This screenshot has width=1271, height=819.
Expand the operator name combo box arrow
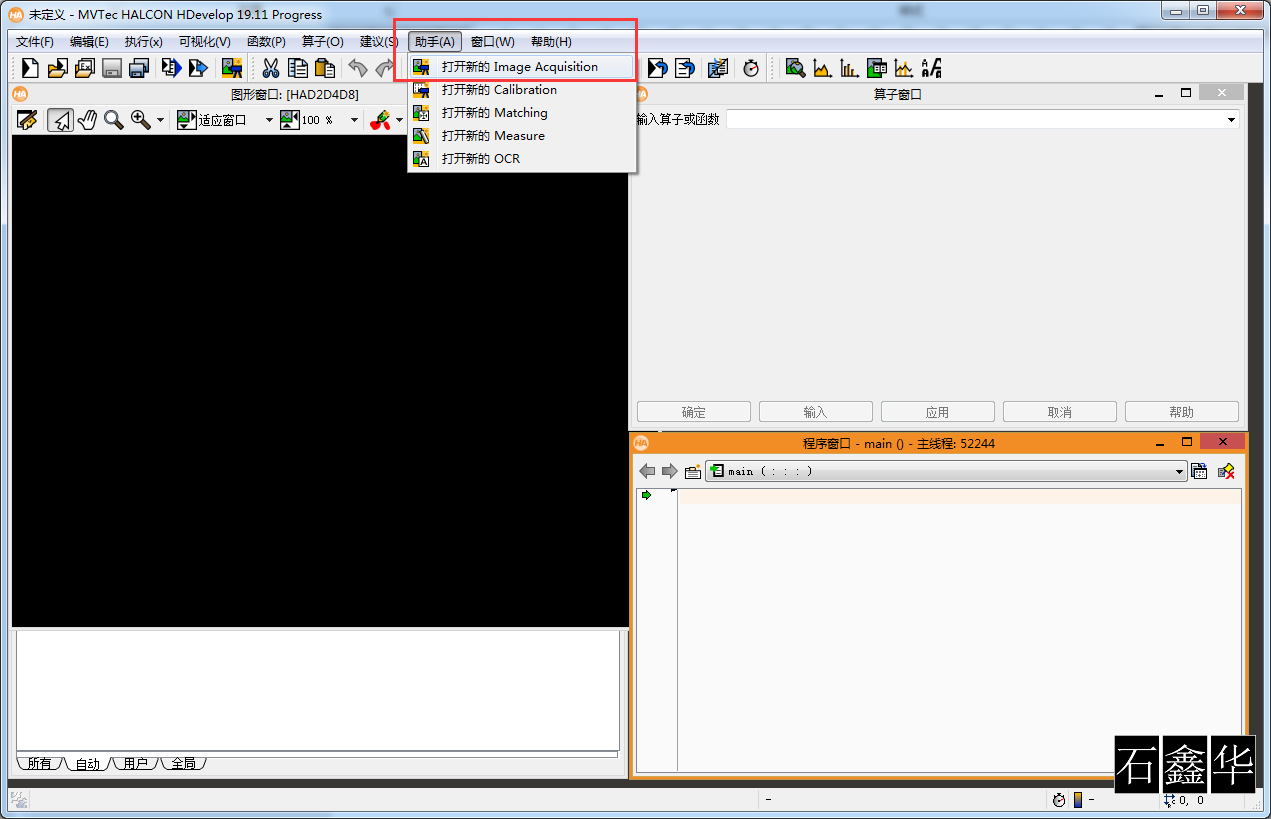[x=1231, y=120]
